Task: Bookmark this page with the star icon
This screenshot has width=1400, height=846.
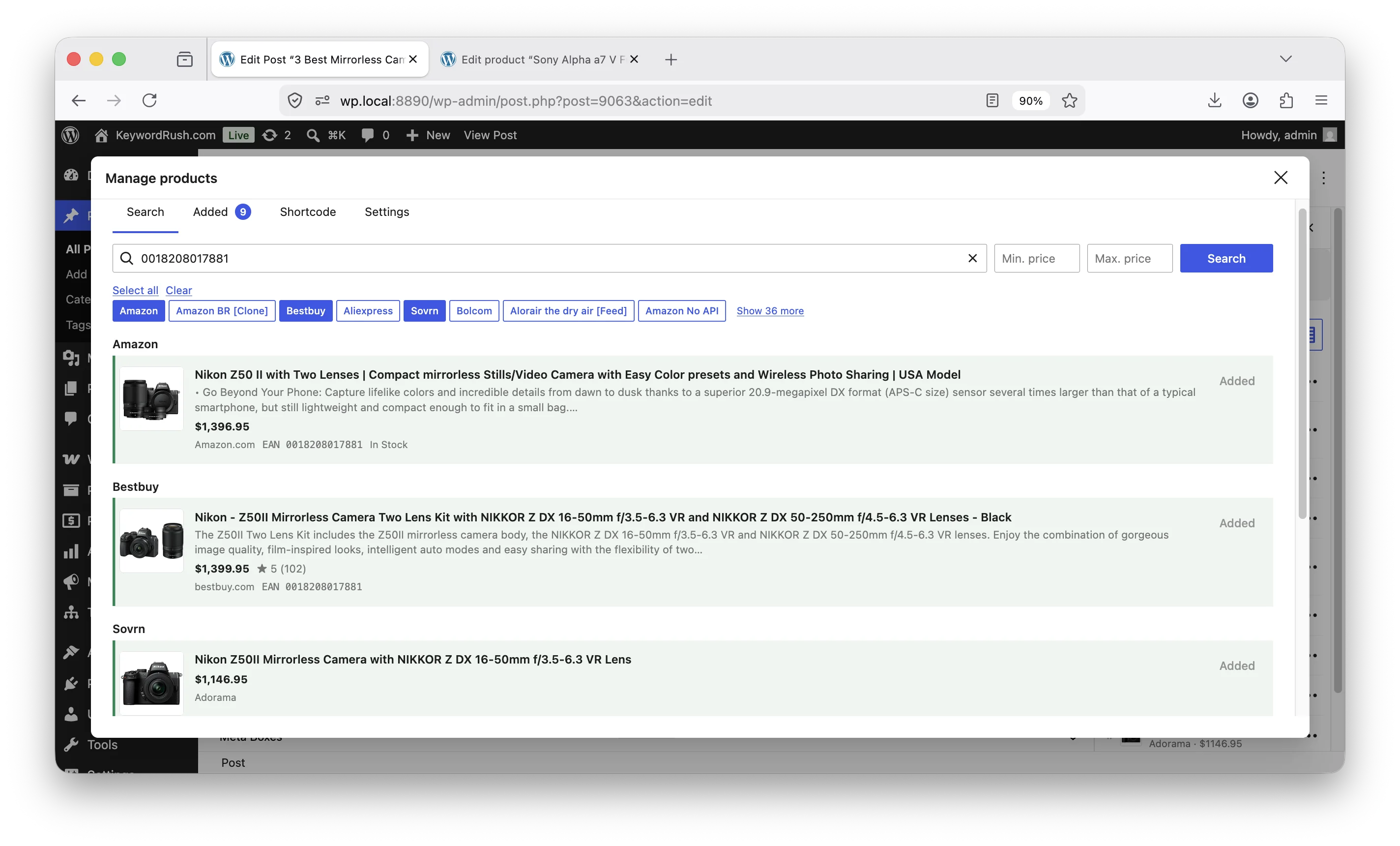Action: (x=1069, y=101)
